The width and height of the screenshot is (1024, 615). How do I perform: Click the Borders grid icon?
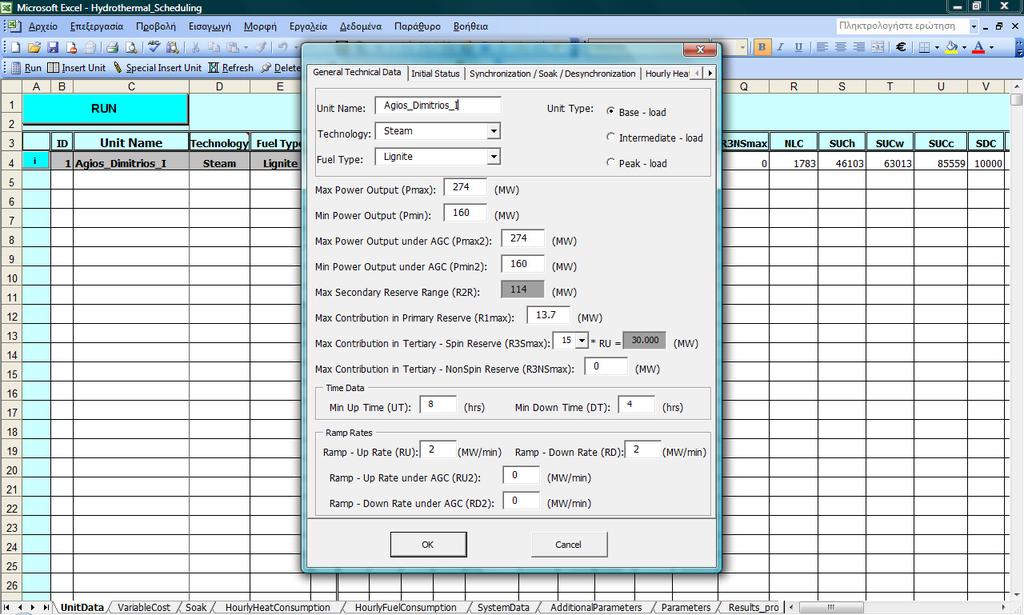(x=924, y=47)
